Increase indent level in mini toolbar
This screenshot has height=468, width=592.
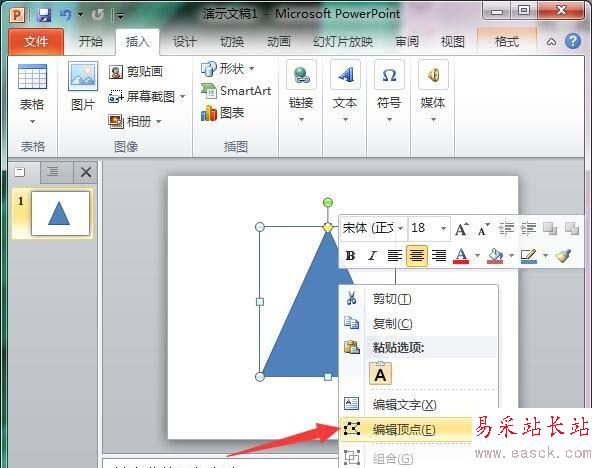(x=528, y=228)
